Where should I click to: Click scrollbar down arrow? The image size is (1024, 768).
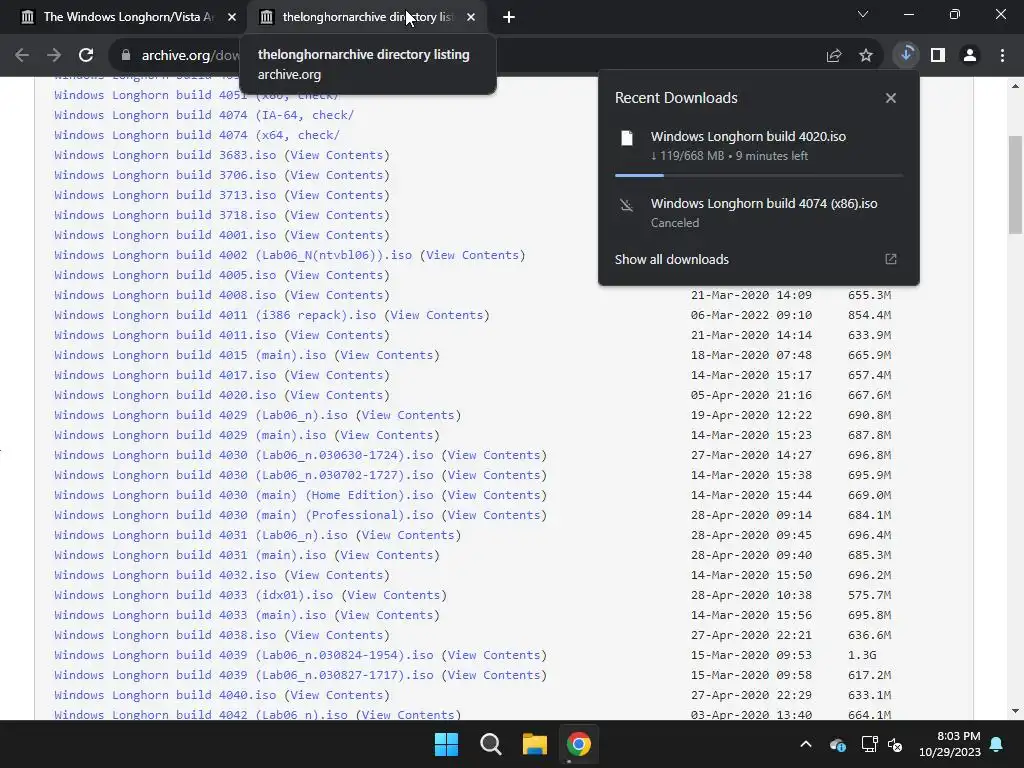click(1015, 711)
